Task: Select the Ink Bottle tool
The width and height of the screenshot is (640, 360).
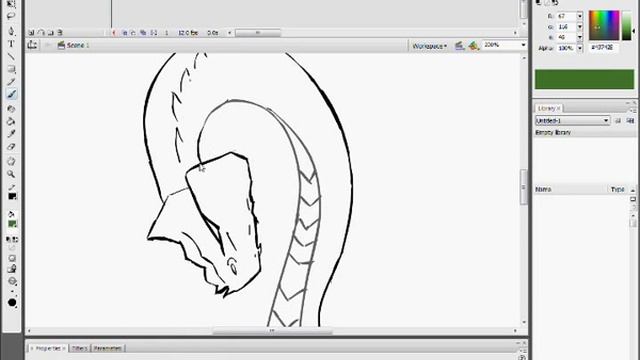Action: coord(11,109)
